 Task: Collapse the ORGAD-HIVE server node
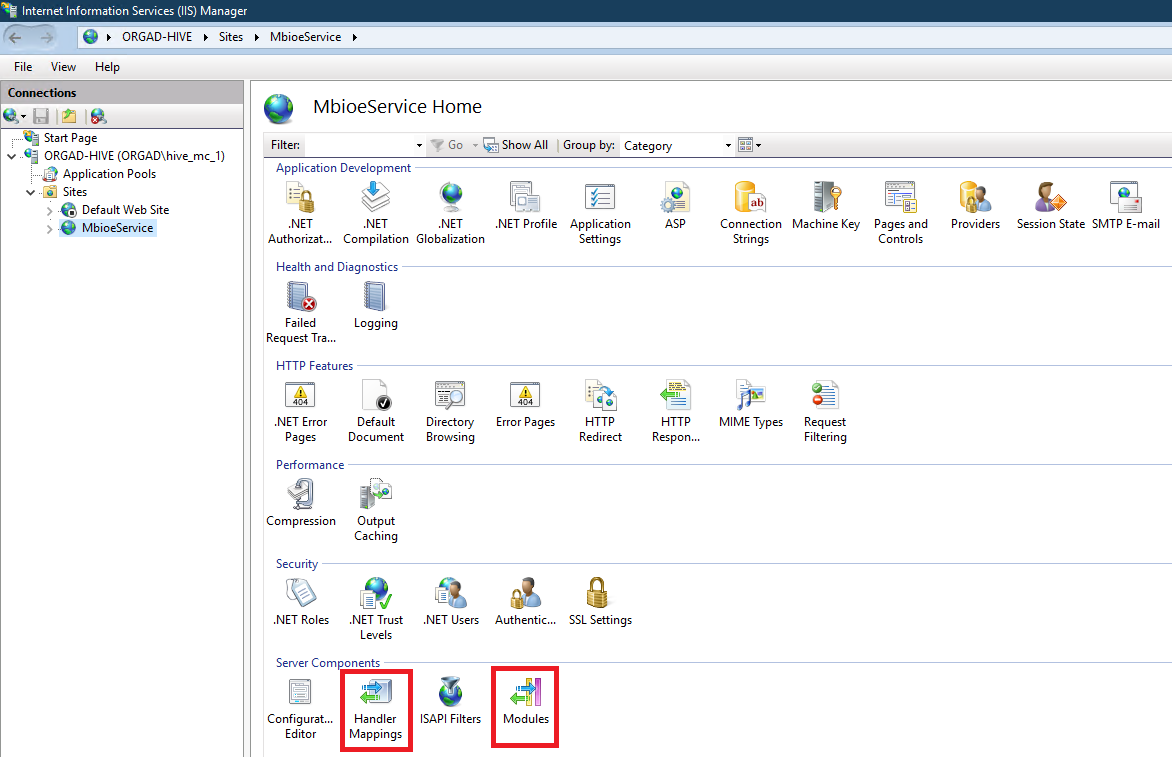[11, 156]
